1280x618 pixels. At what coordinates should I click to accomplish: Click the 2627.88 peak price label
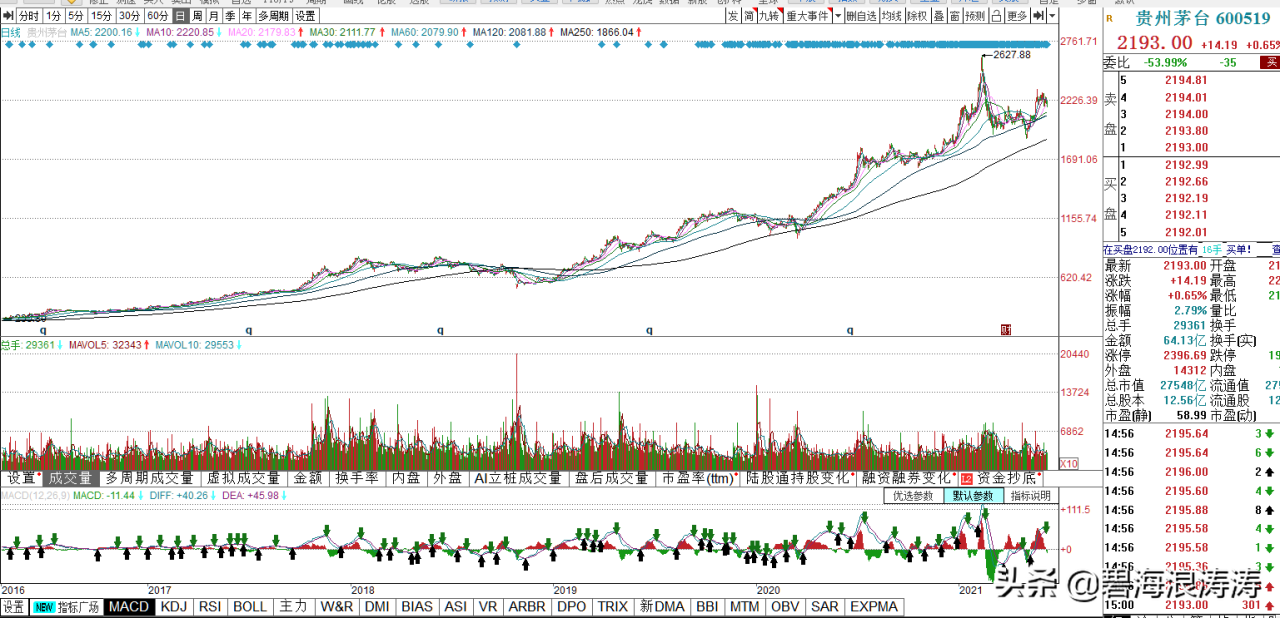point(1013,55)
